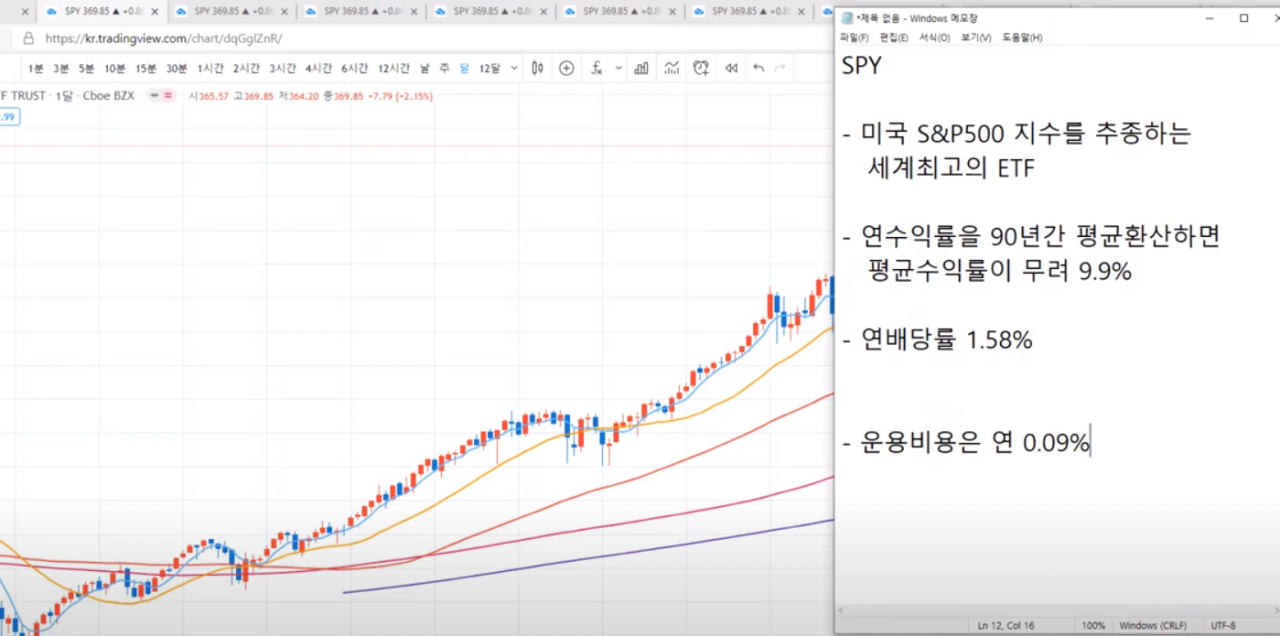Image resolution: width=1280 pixels, height=636 pixels.
Task: Select the 5분 timeframe
Action: (87, 68)
